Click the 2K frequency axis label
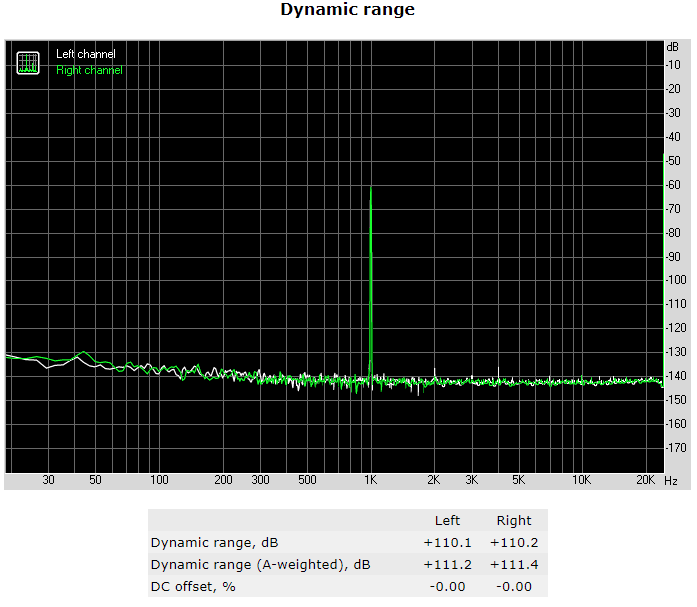The image size is (697, 607). pos(434,480)
